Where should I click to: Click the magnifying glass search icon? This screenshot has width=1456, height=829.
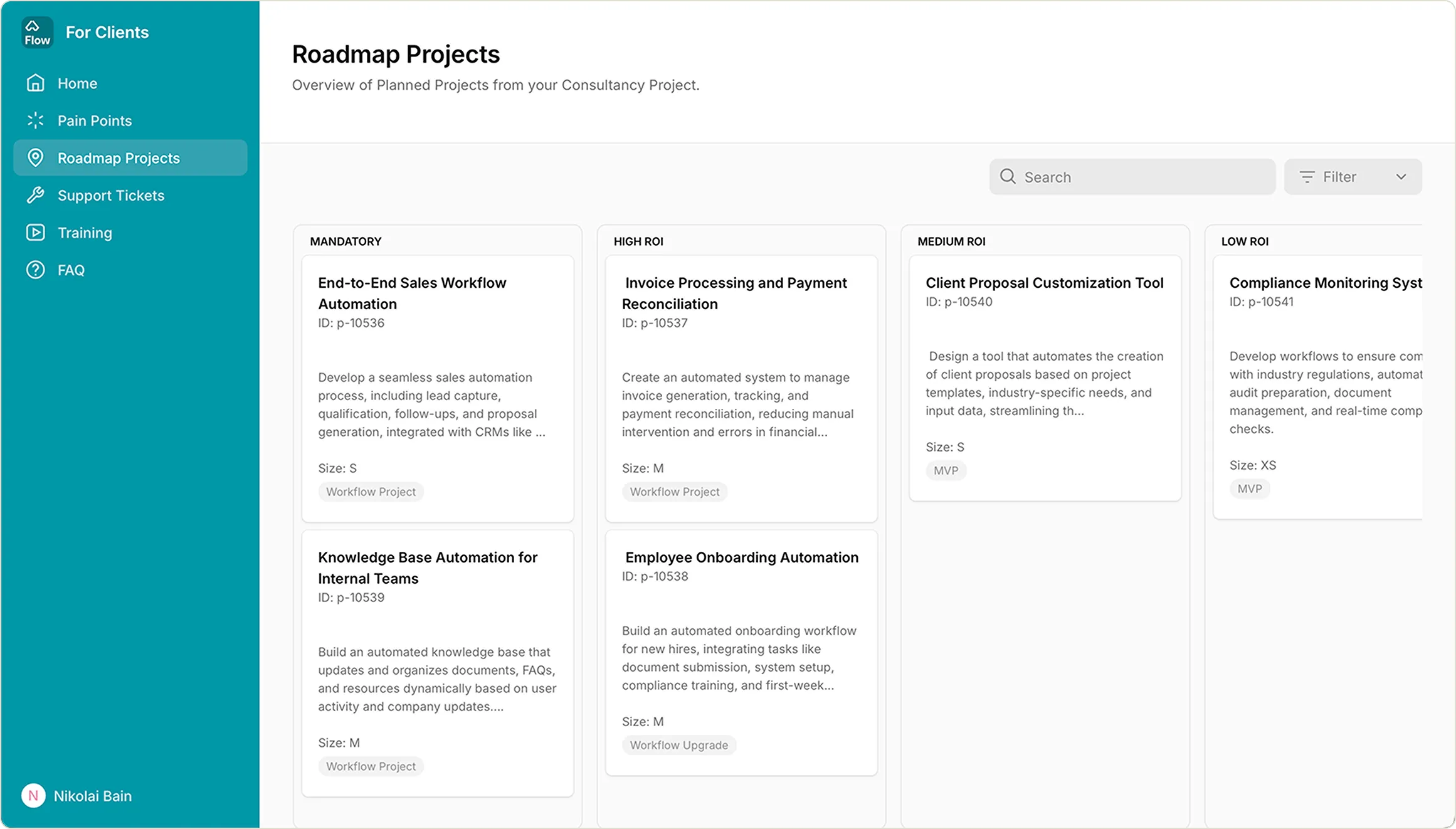[x=1008, y=176]
